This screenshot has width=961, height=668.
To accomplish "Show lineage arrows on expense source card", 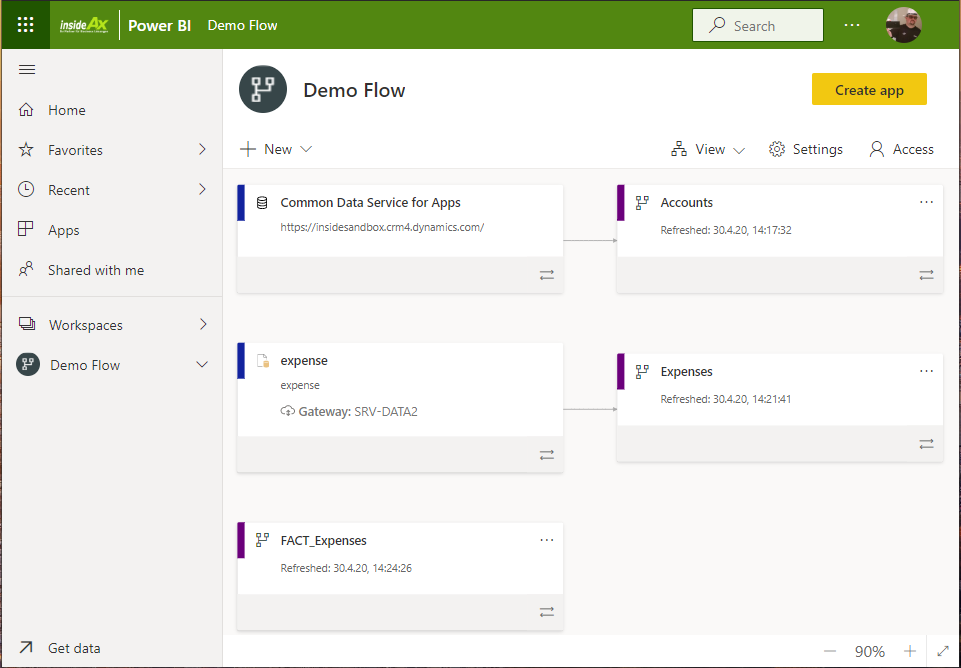I will 547,455.
